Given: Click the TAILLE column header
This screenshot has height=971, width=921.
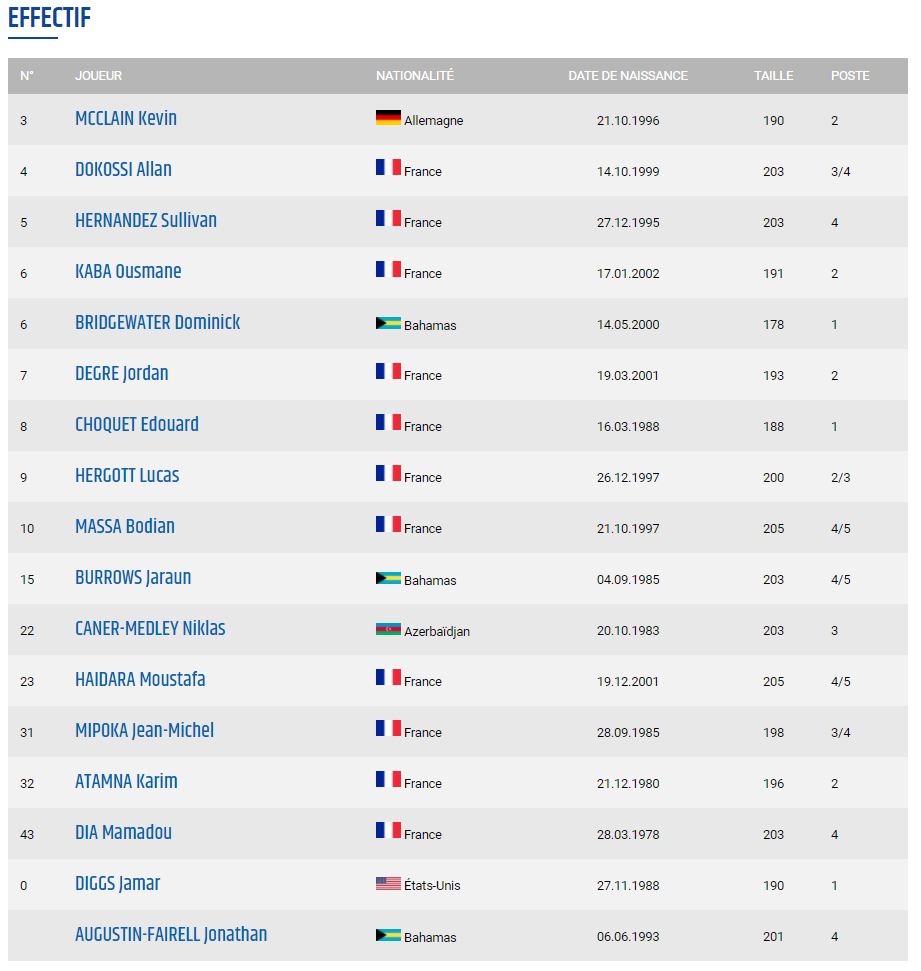Looking at the screenshot, I should click(773, 76).
